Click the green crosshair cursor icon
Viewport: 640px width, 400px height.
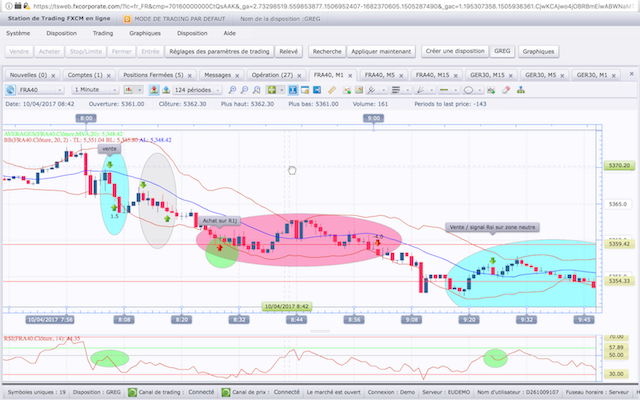[271, 90]
